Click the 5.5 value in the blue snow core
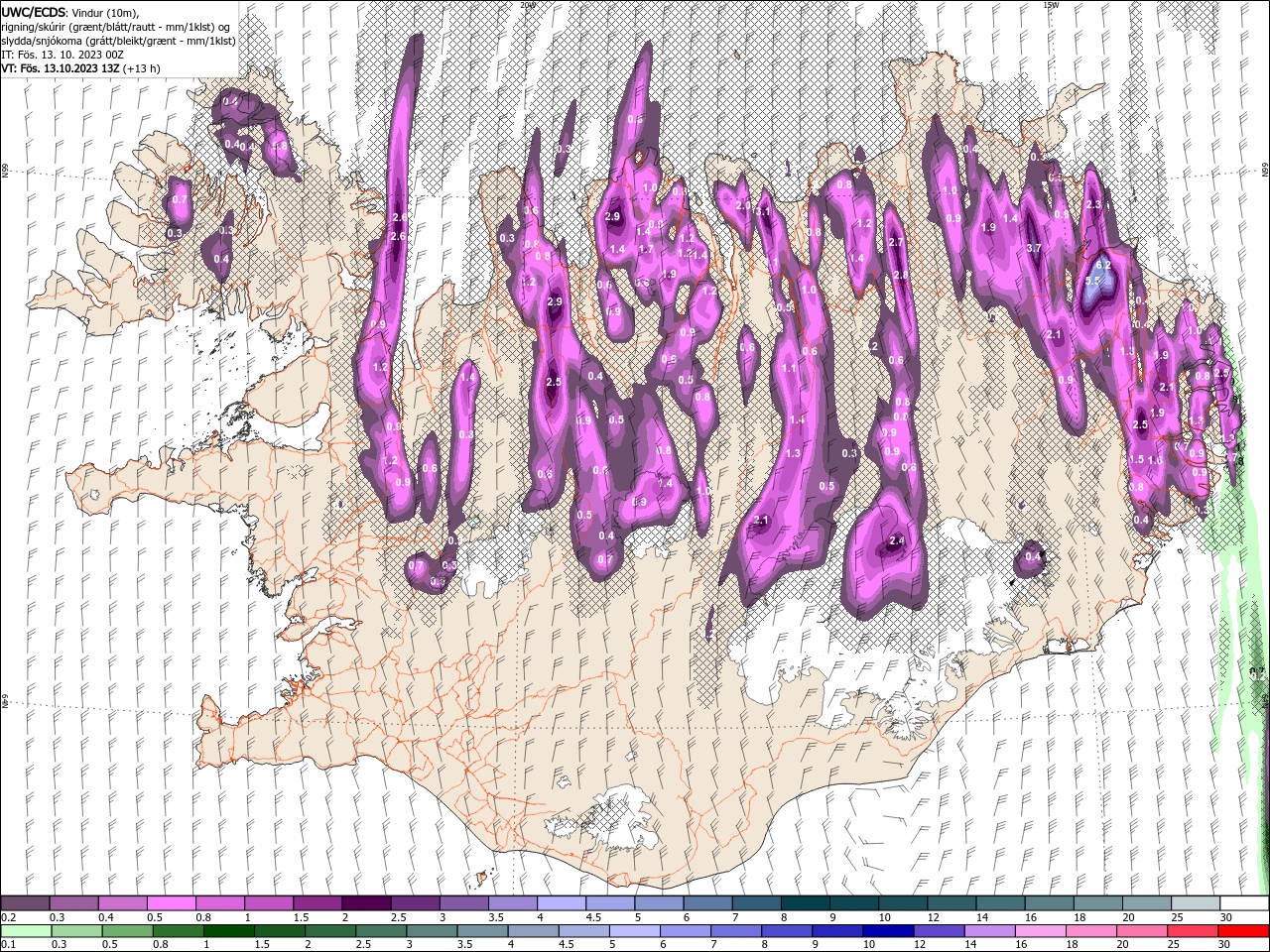 click(1093, 282)
